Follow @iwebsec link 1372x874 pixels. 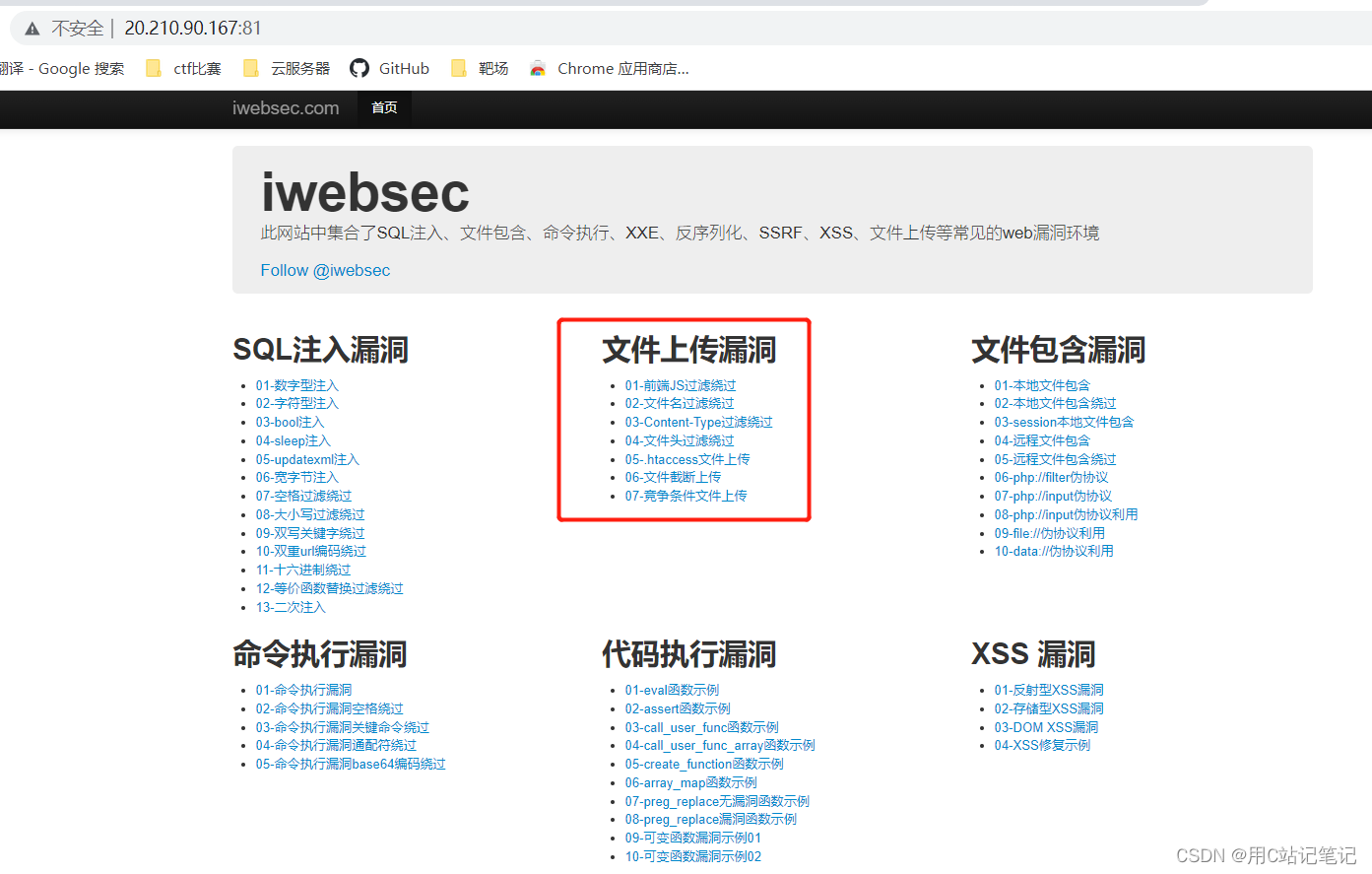[325, 270]
